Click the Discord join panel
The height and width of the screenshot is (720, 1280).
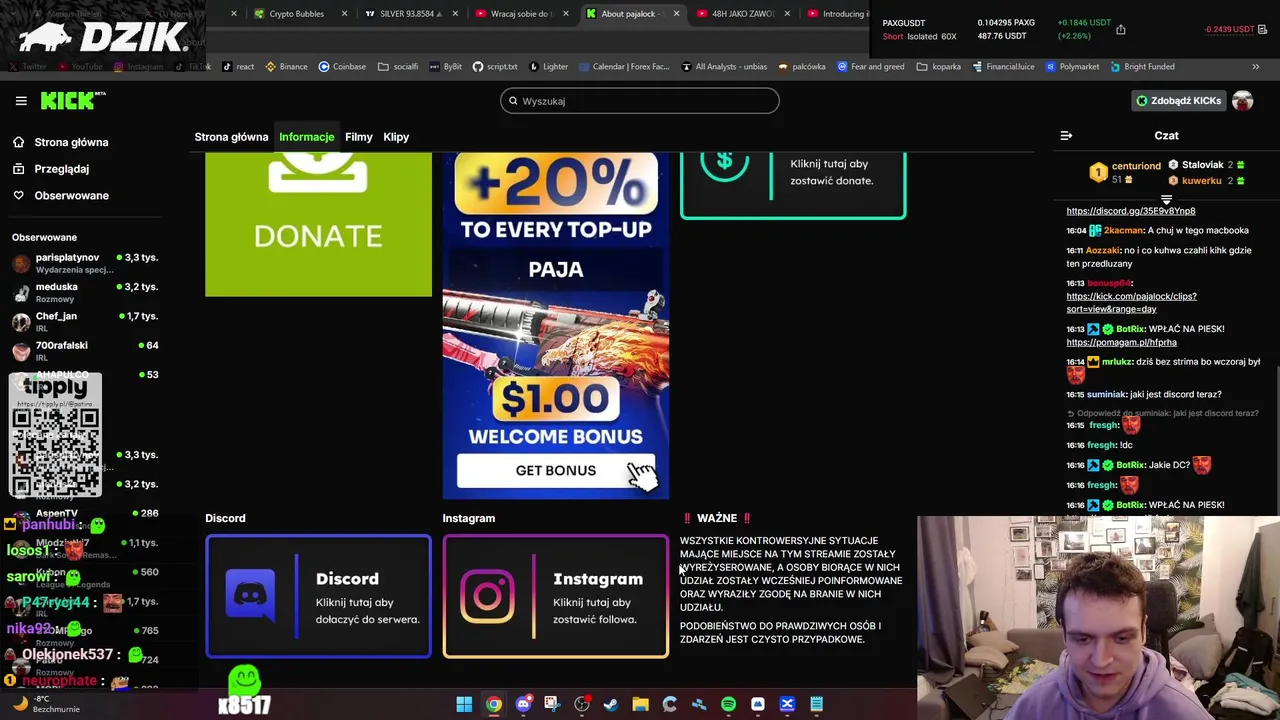(318, 596)
